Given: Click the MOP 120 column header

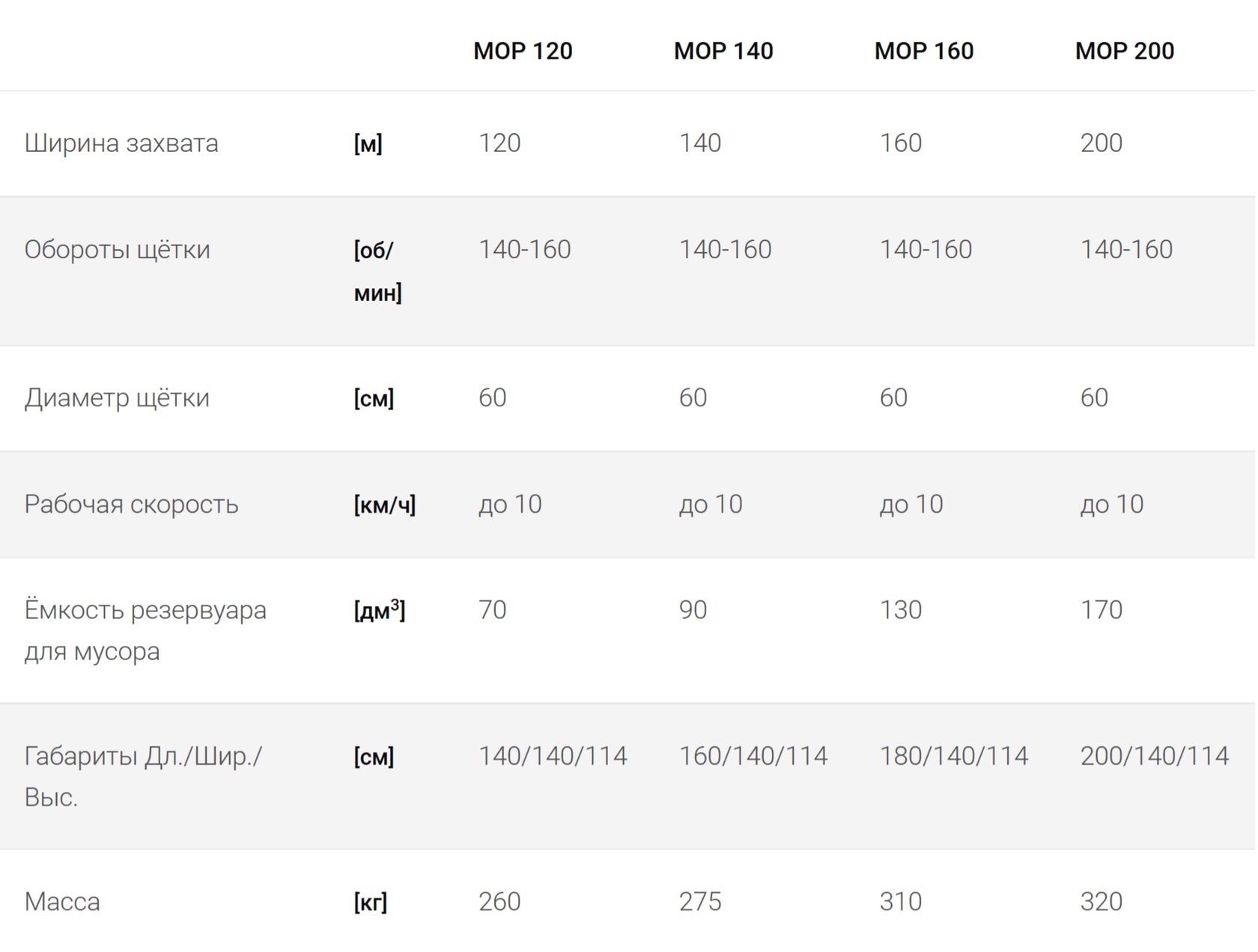Looking at the screenshot, I should point(523,51).
